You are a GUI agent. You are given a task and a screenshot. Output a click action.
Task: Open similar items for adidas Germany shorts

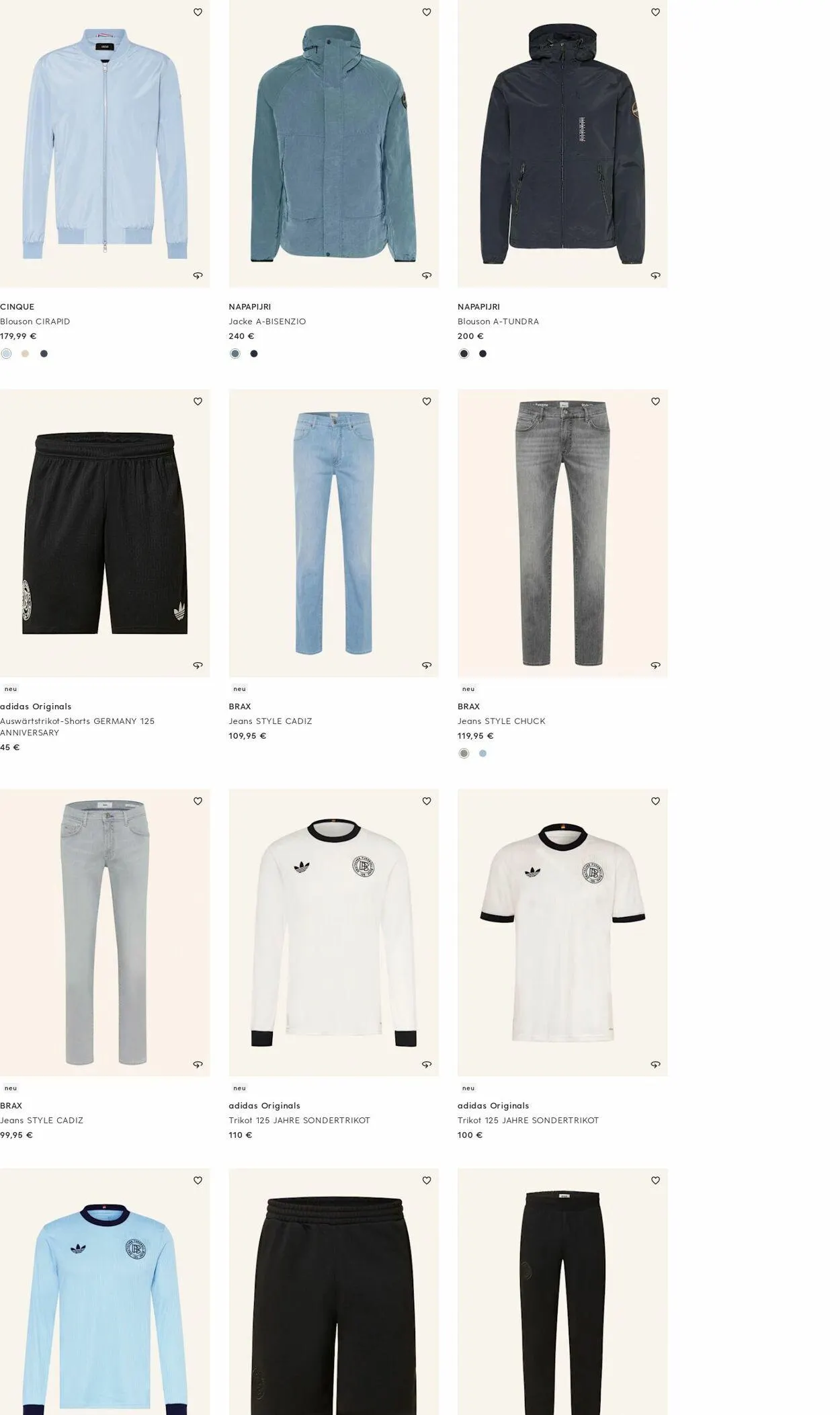pyautogui.click(x=198, y=665)
